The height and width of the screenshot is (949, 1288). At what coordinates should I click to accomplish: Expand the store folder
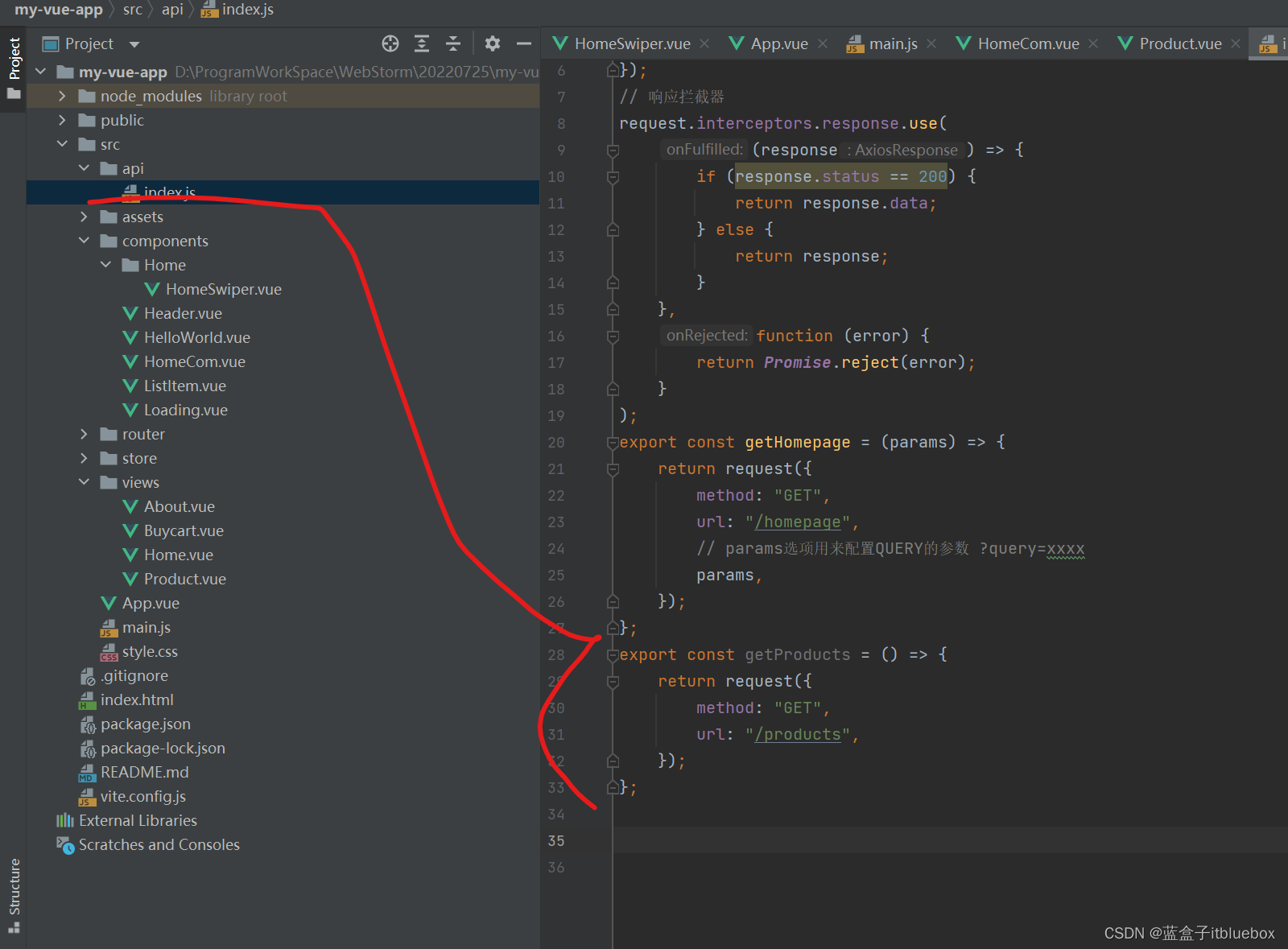pyautogui.click(x=85, y=458)
